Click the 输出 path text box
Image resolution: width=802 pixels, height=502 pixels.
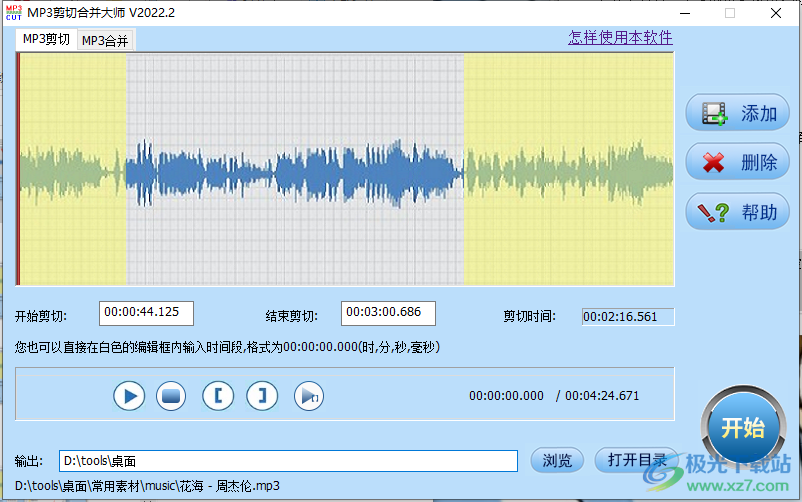click(288, 461)
